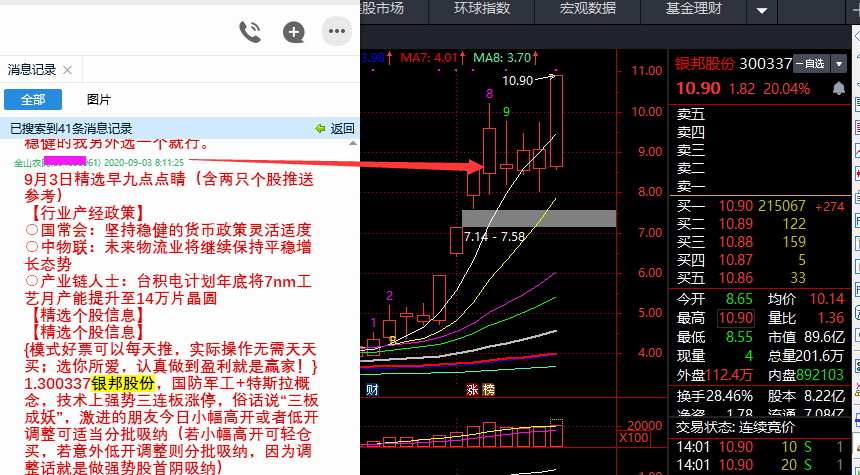The width and height of the screenshot is (860, 475).
Task: Click the MA8: 3.70 indicator label
Action: (x=502, y=57)
